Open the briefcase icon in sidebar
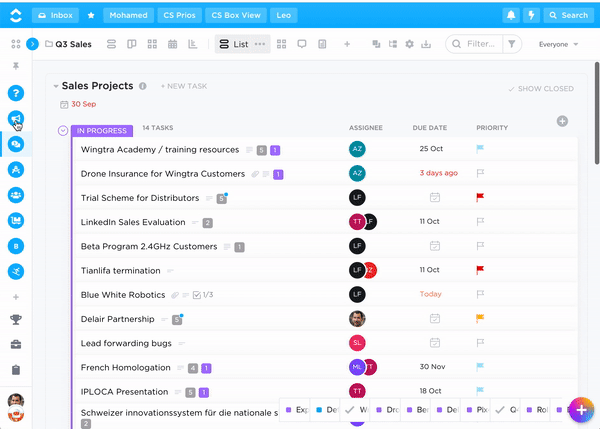 coord(16,345)
